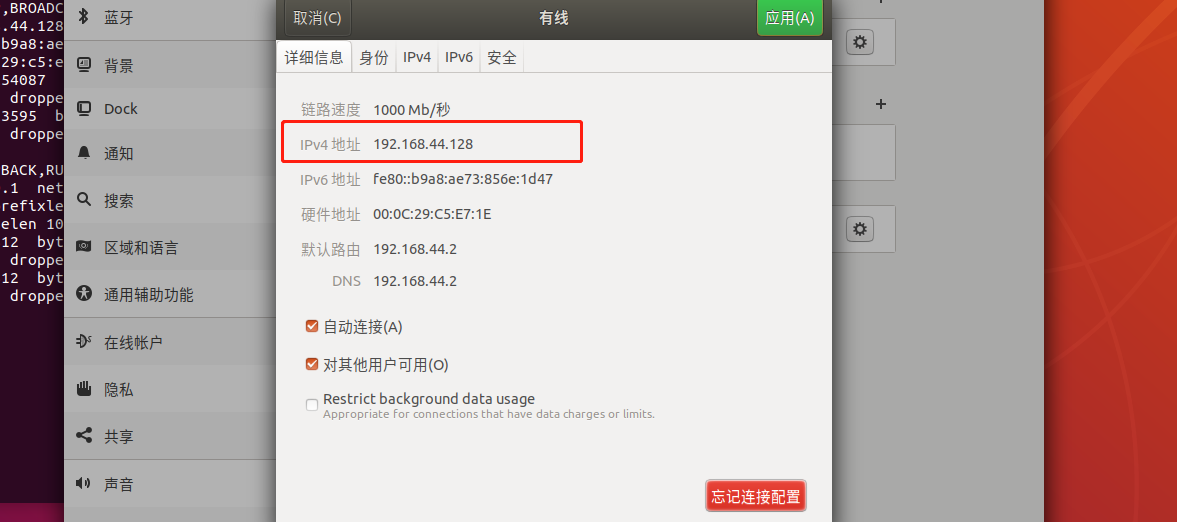Click the 链路速度 value 1000 Mb/秒

[x=411, y=110]
